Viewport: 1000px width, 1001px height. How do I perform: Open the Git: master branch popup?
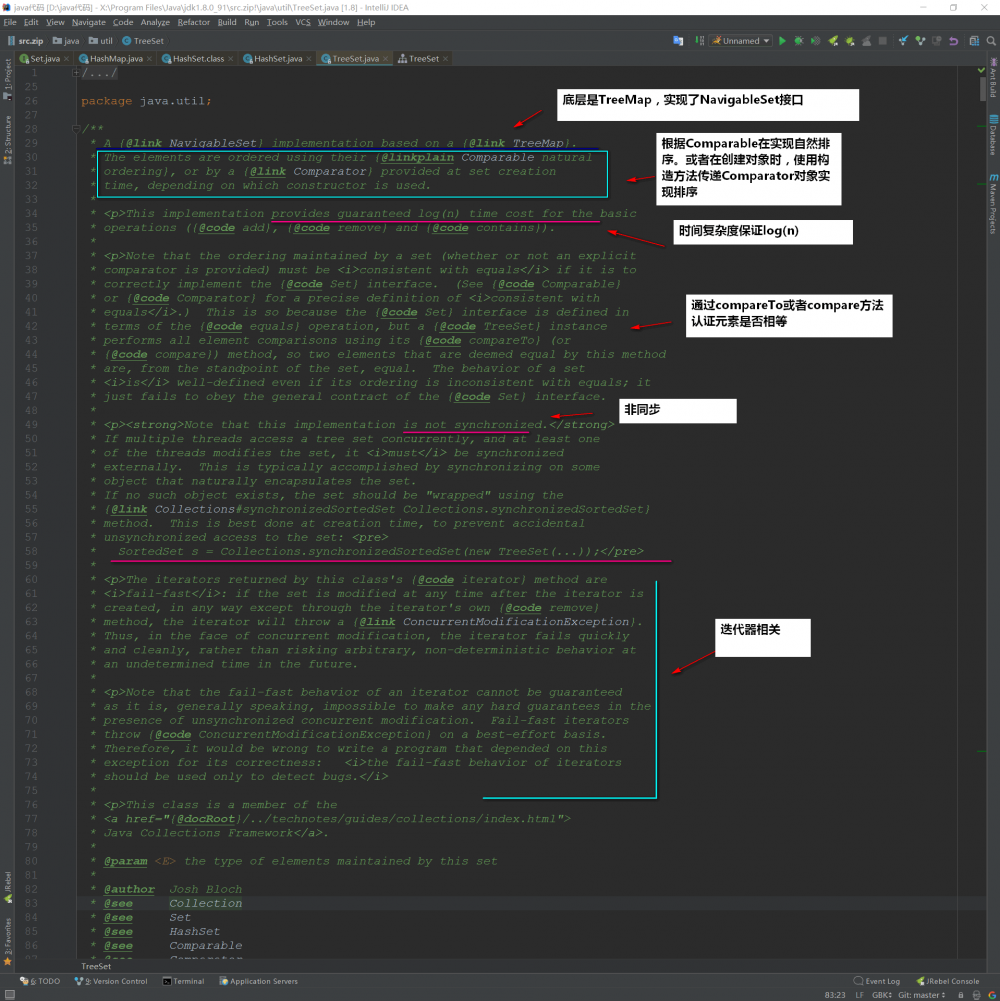[x=921, y=995]
